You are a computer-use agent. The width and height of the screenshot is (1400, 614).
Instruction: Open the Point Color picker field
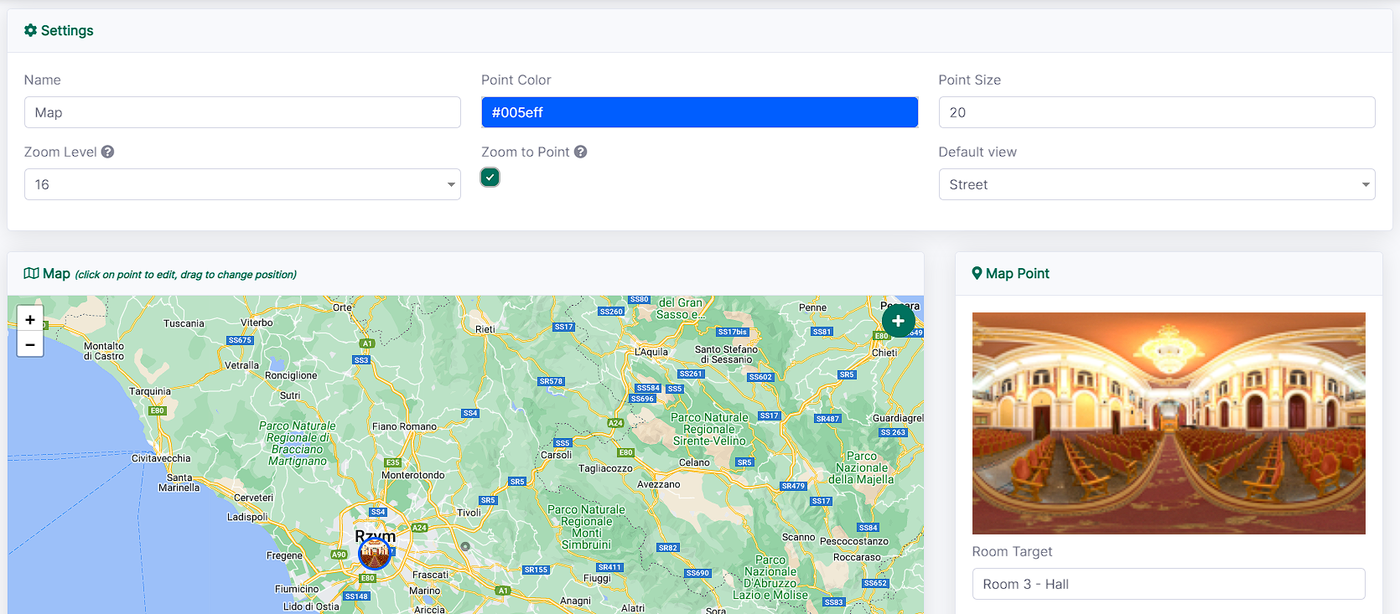coord(699,113)
